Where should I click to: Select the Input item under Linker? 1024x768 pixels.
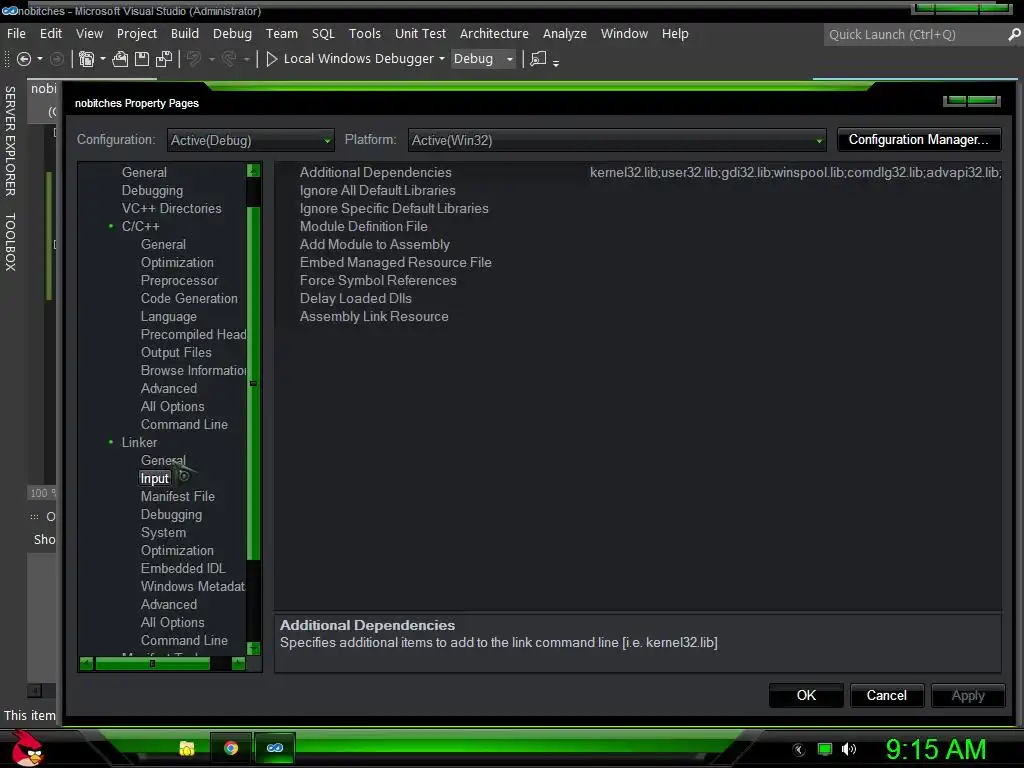pos(155,479)
